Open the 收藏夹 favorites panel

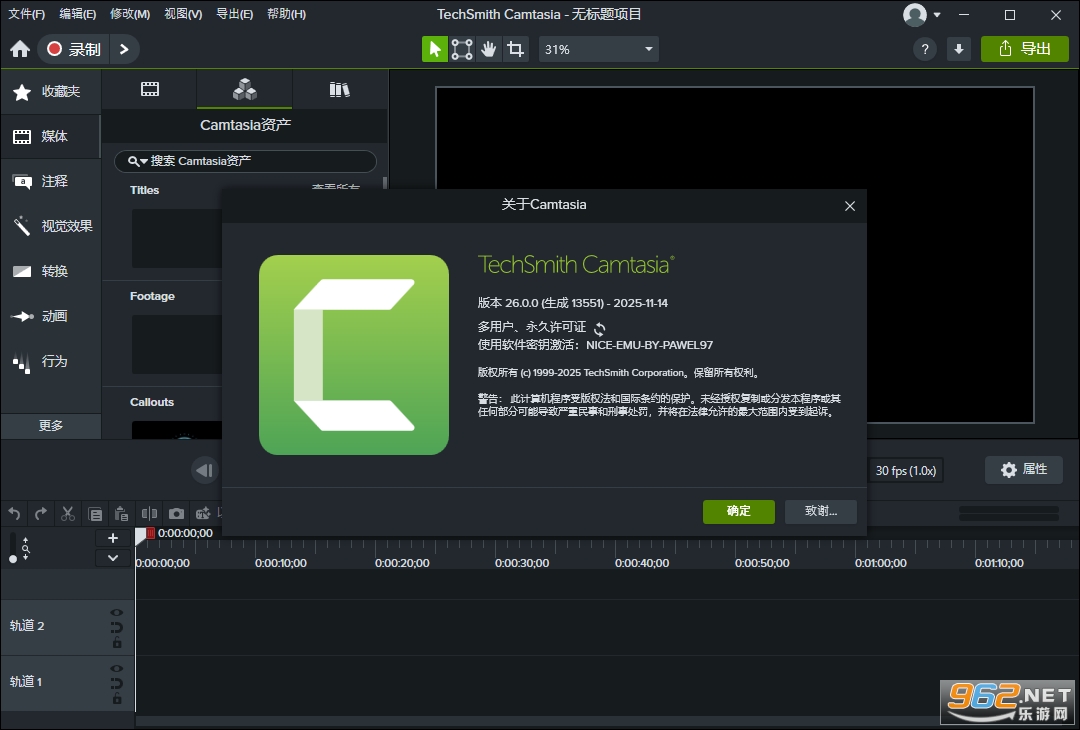tap(51, 92)
